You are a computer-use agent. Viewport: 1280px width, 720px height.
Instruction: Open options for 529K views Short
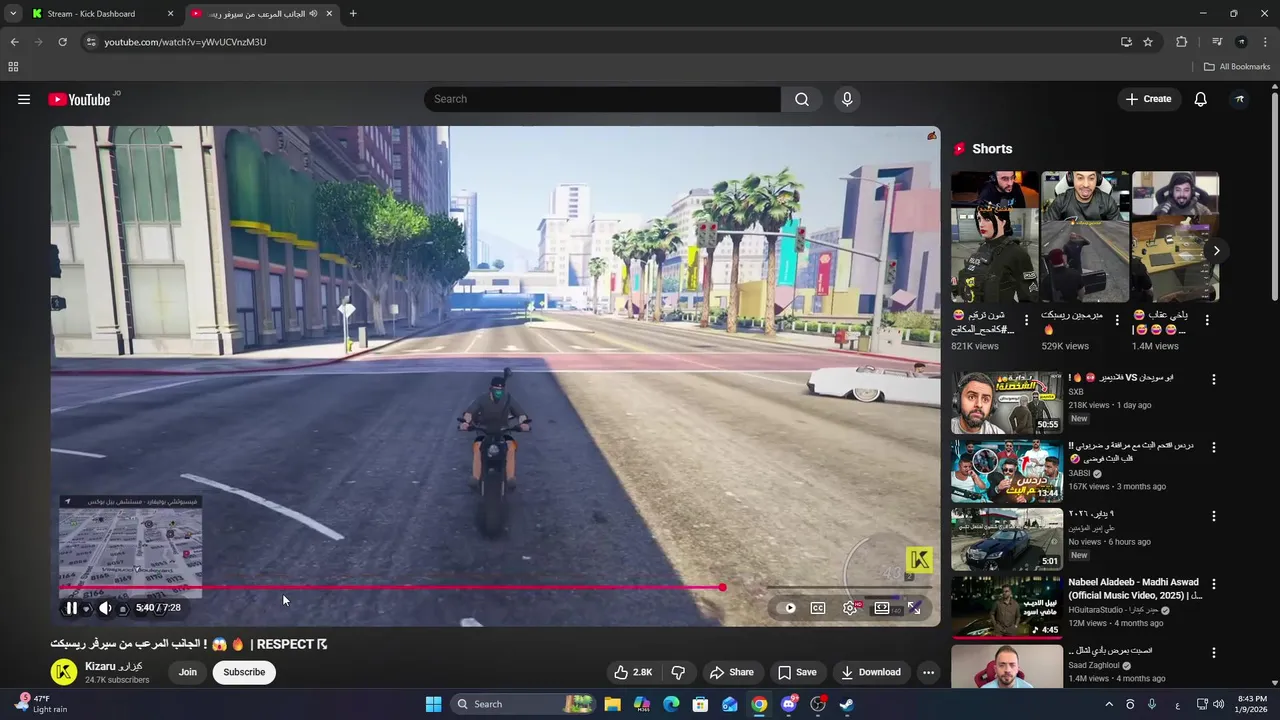[x=1117, y=321]
